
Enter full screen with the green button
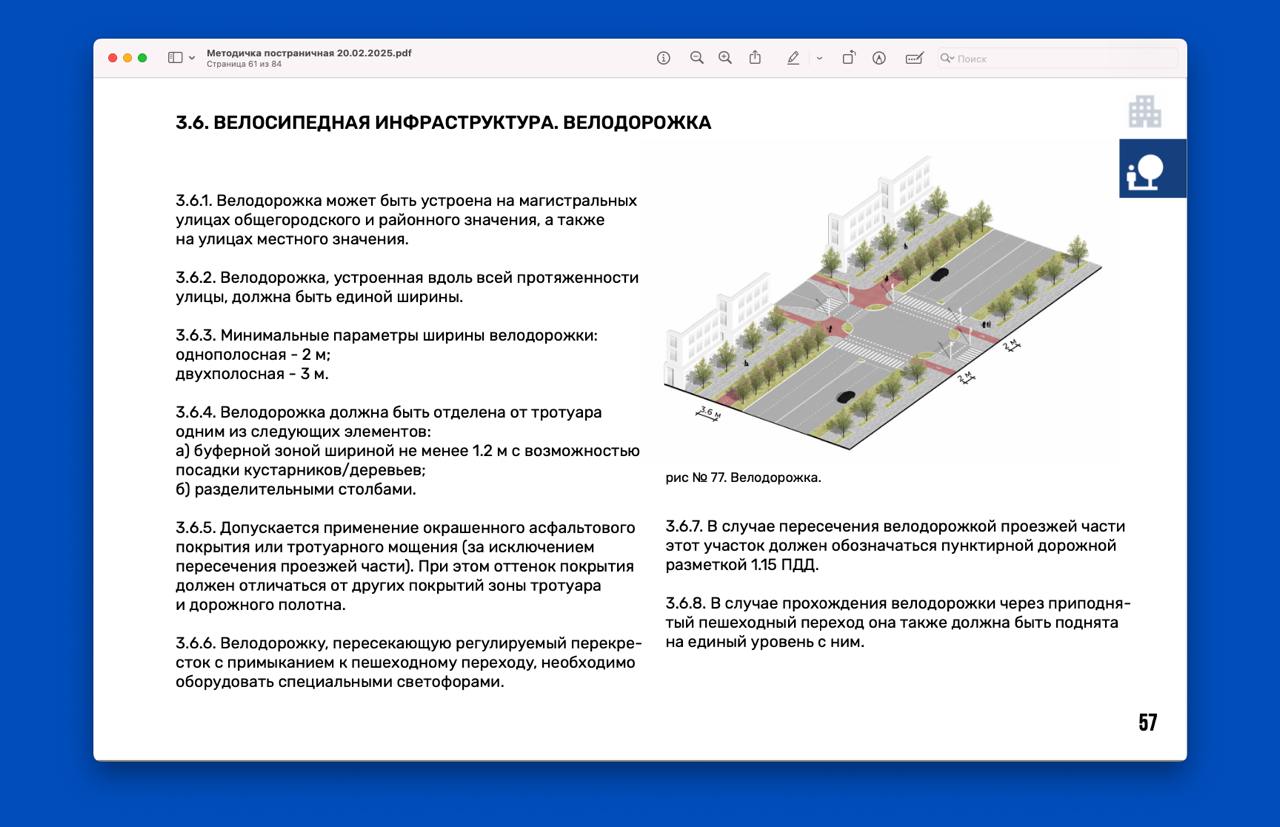tap(143, 58)
